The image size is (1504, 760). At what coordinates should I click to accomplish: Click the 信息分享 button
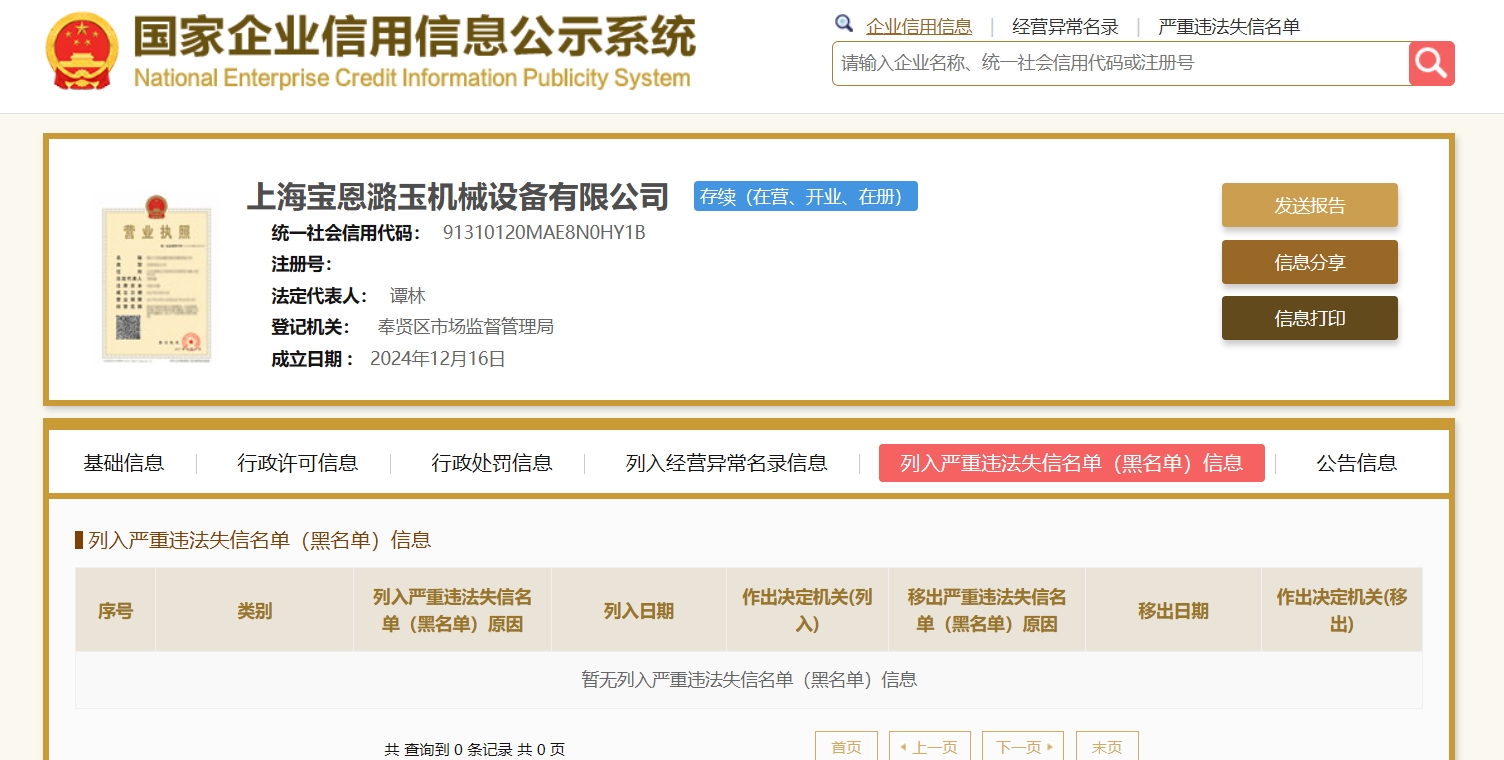point(1310,262)
